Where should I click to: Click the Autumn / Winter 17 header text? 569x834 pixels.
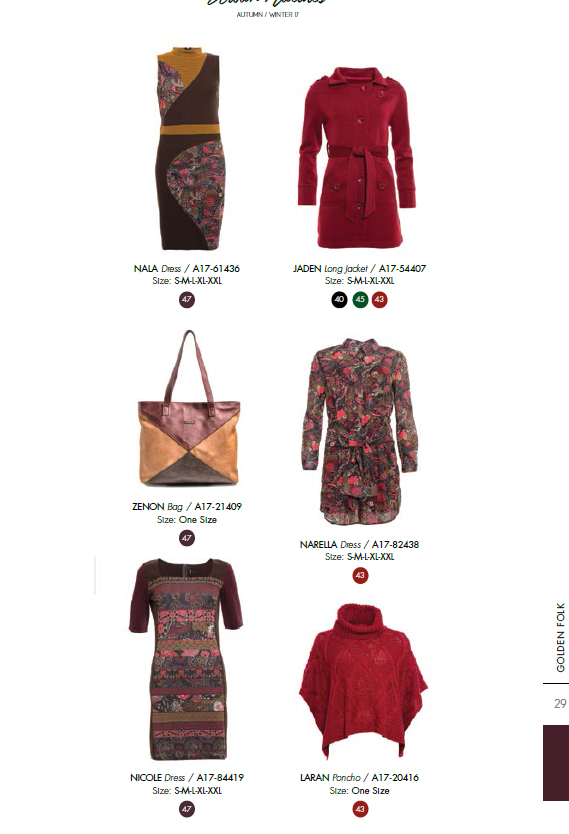pos(267,15)
